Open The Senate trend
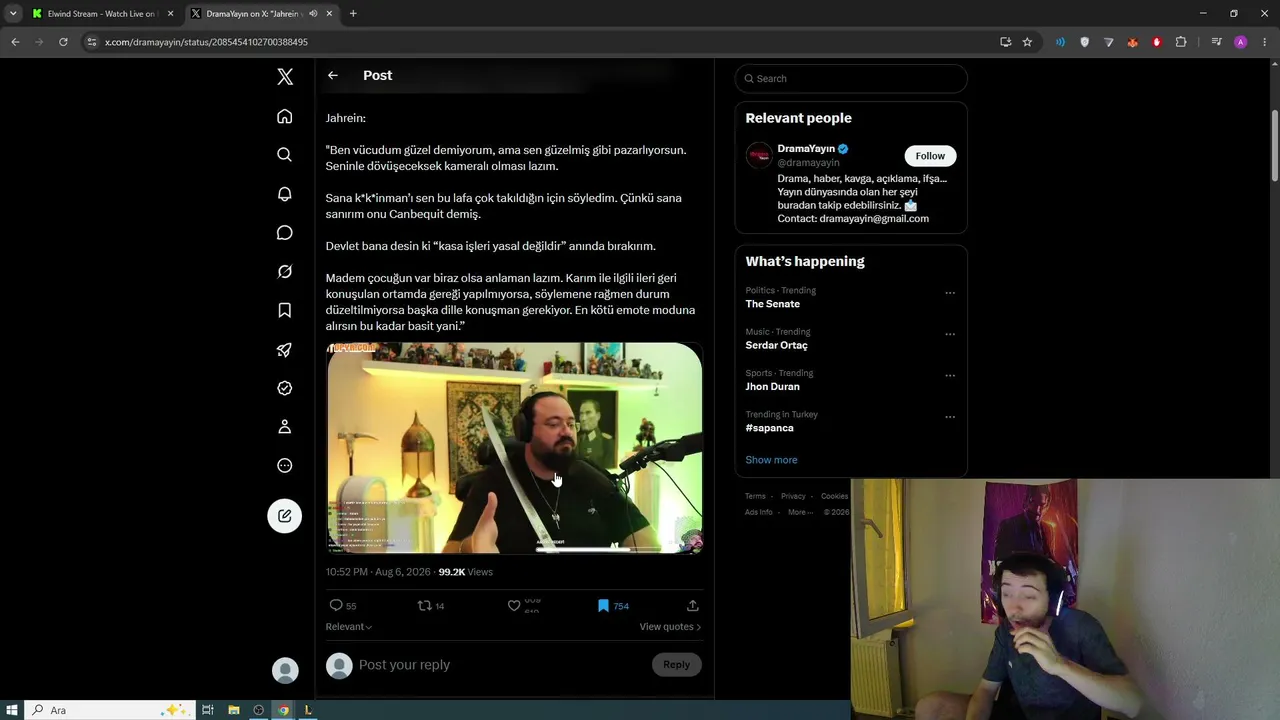The height and width of the screenshot is (720, 1280). point(773,304)
